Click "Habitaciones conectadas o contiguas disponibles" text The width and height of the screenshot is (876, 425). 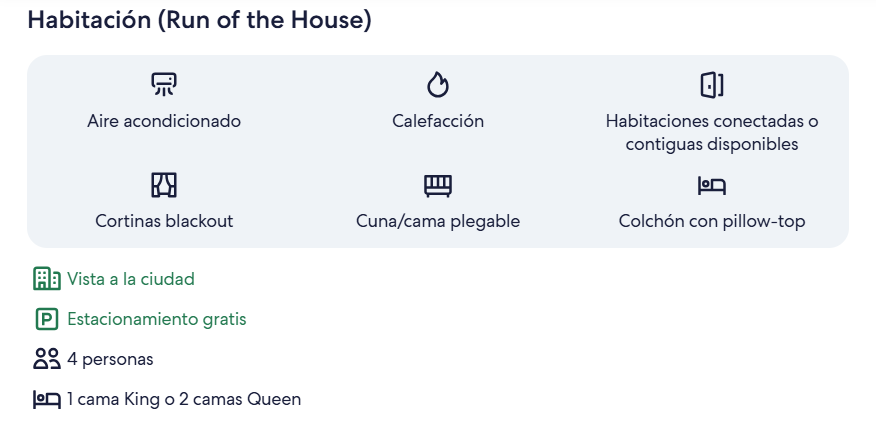point(711,132)
